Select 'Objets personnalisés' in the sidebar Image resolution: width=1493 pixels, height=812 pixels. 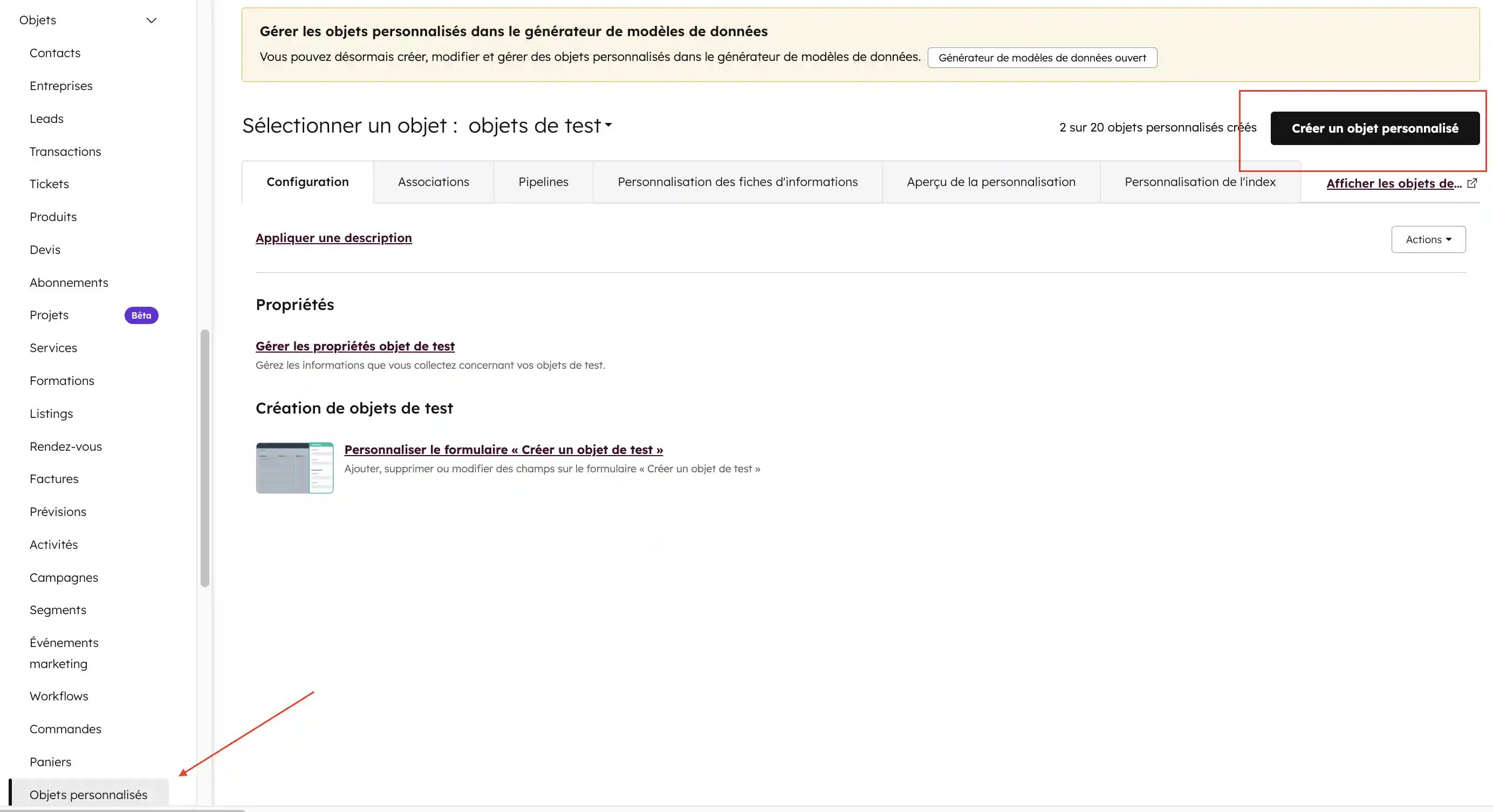(x=88, y=795)
